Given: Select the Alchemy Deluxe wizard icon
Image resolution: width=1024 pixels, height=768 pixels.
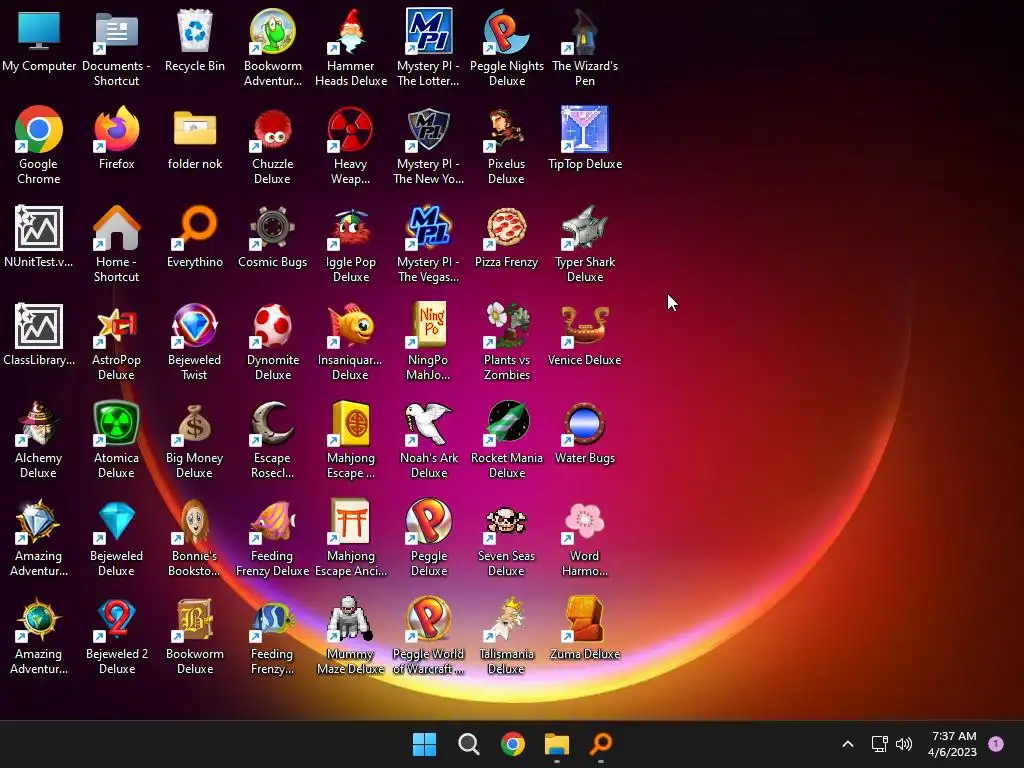Looking at the screenshot, I should 39,424.
